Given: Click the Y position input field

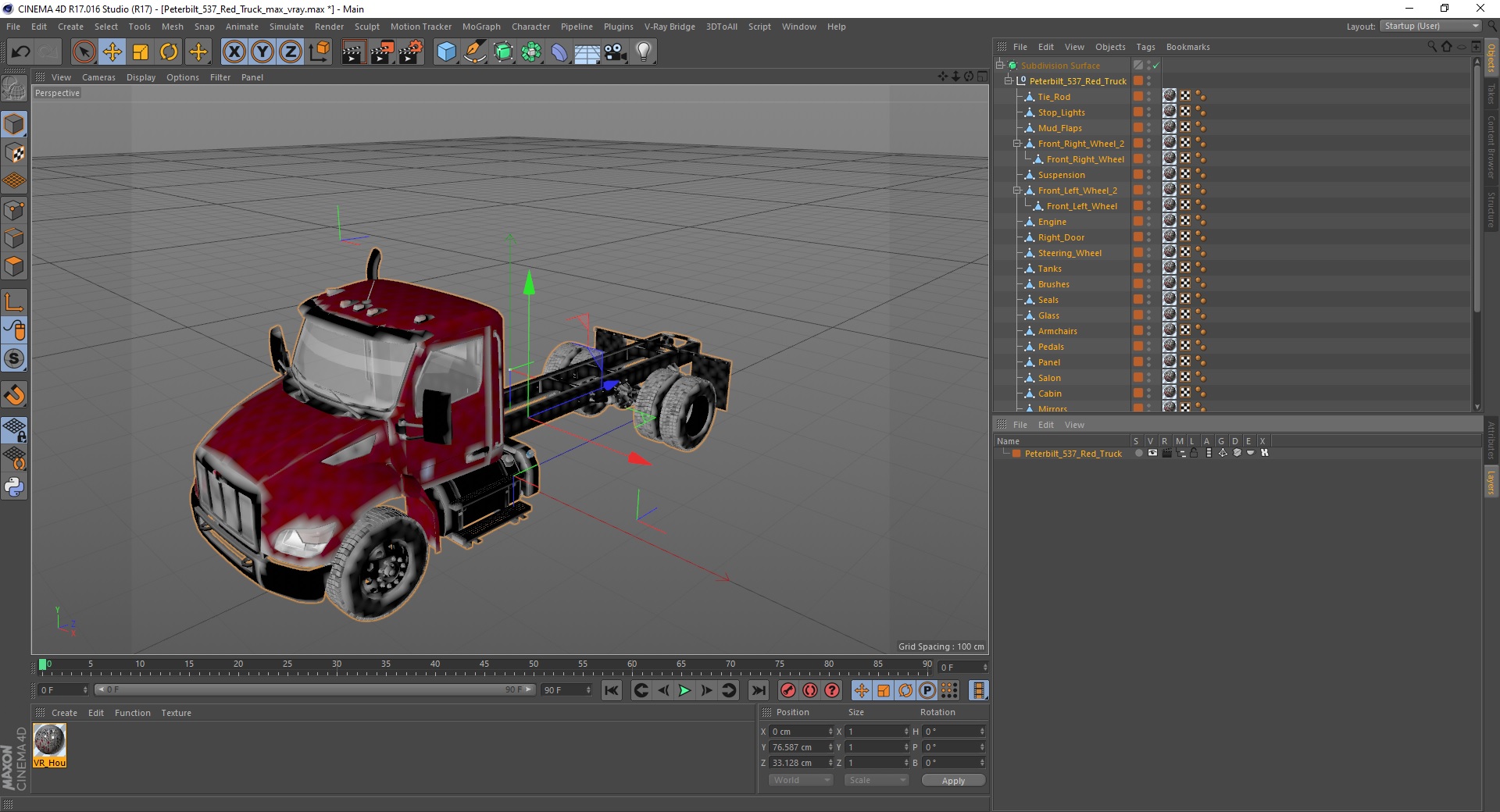Looking at the screenshot, I should (x=801, y=747).
